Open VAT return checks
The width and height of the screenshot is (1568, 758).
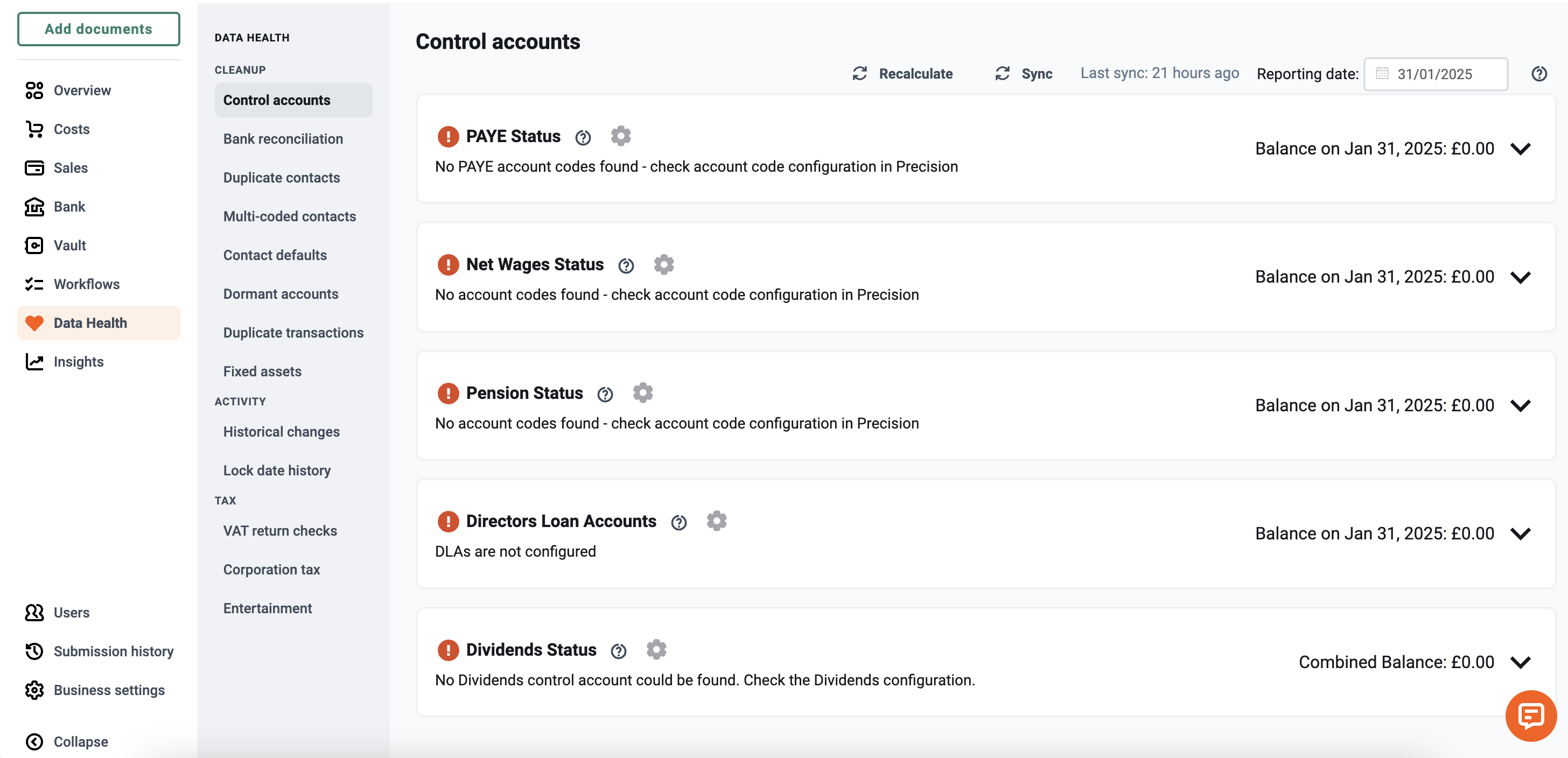coord(293,531)
